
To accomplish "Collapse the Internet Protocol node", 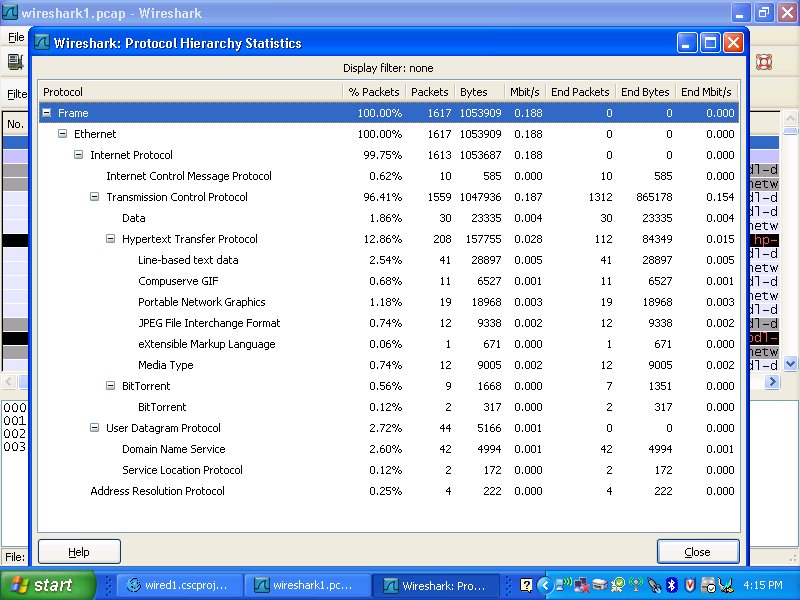I will tap(79, 155).
